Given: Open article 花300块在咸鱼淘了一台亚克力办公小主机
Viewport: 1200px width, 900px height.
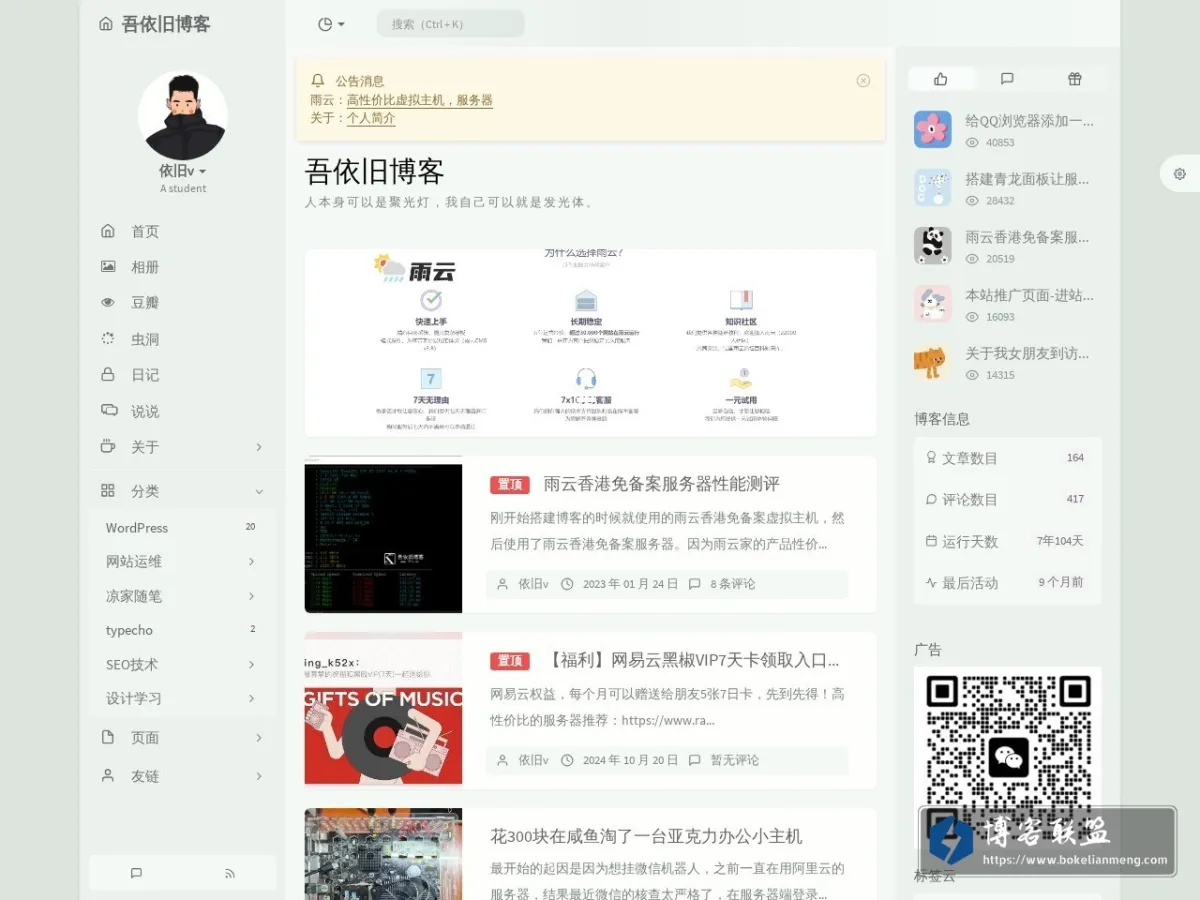Looking at the screenshot, I should [646, 836].
